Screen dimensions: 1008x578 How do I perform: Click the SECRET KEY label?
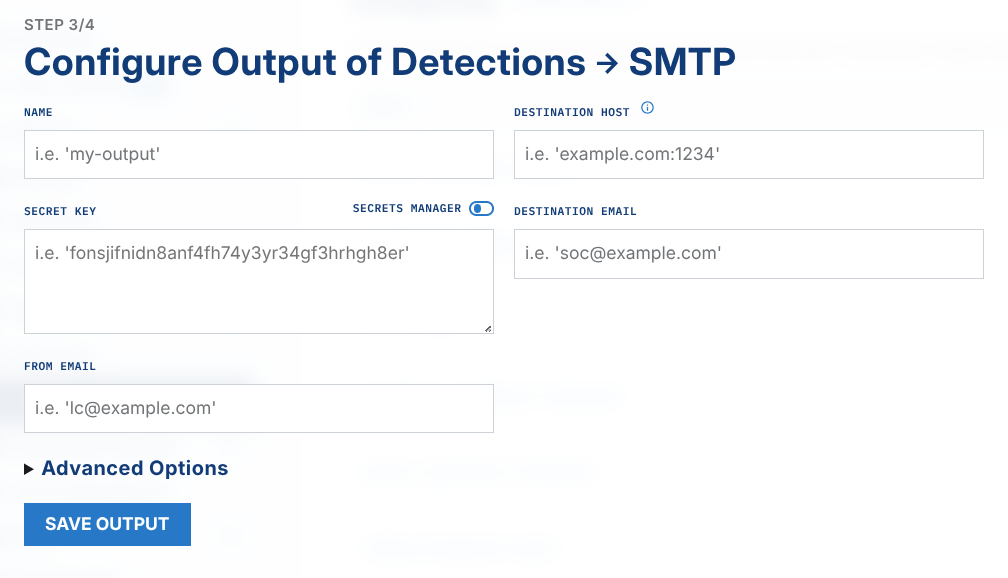[x=60, y=212]
